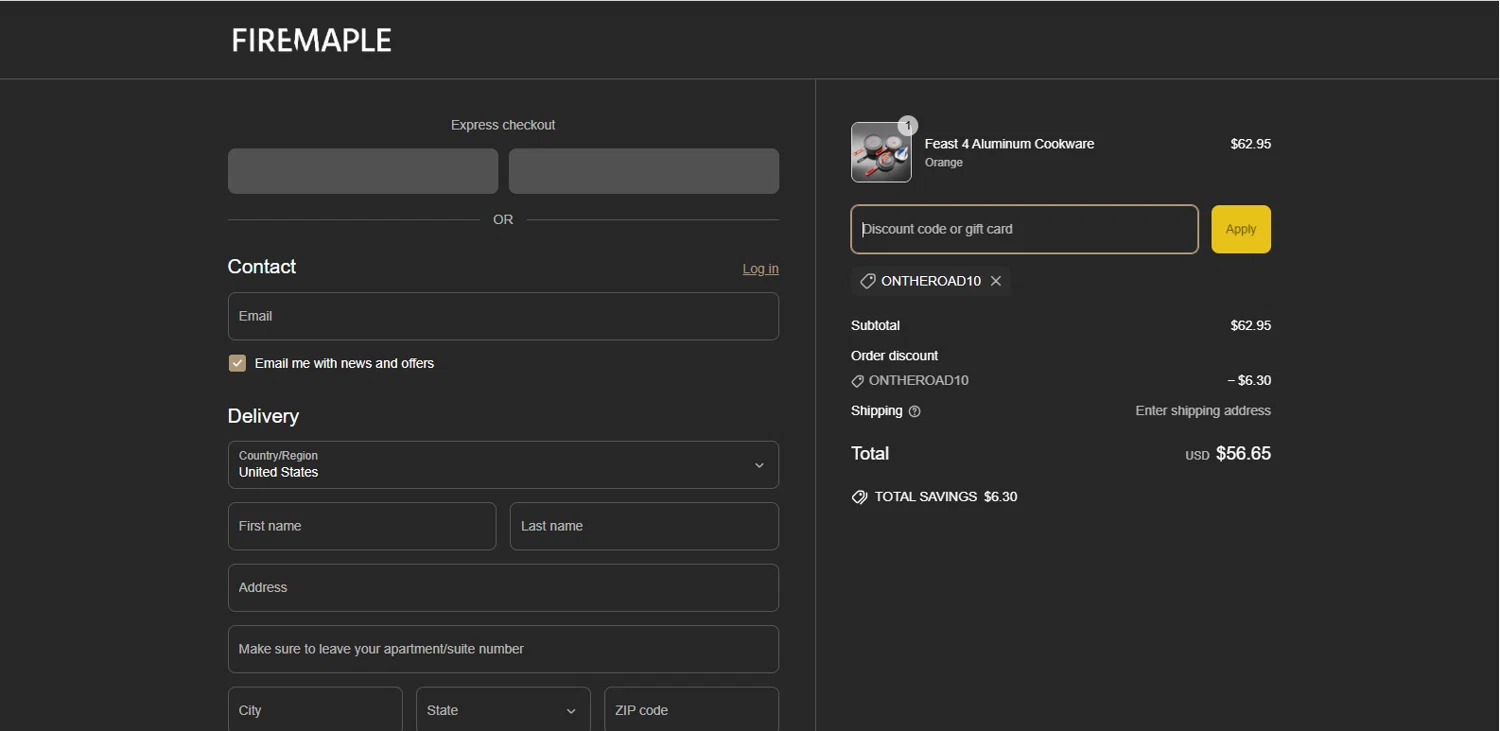Remove the applied ONTHEROAD10 discount chip
Screen dimensions: 1500x731
tap(996, 281)
